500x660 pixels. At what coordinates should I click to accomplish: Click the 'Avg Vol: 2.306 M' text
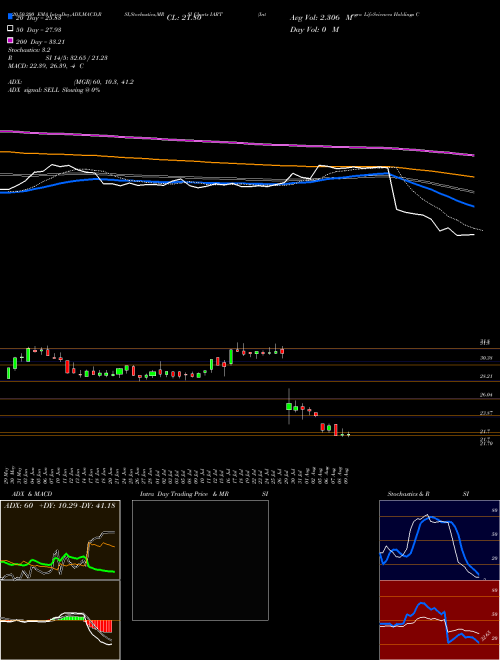(322, 18)
